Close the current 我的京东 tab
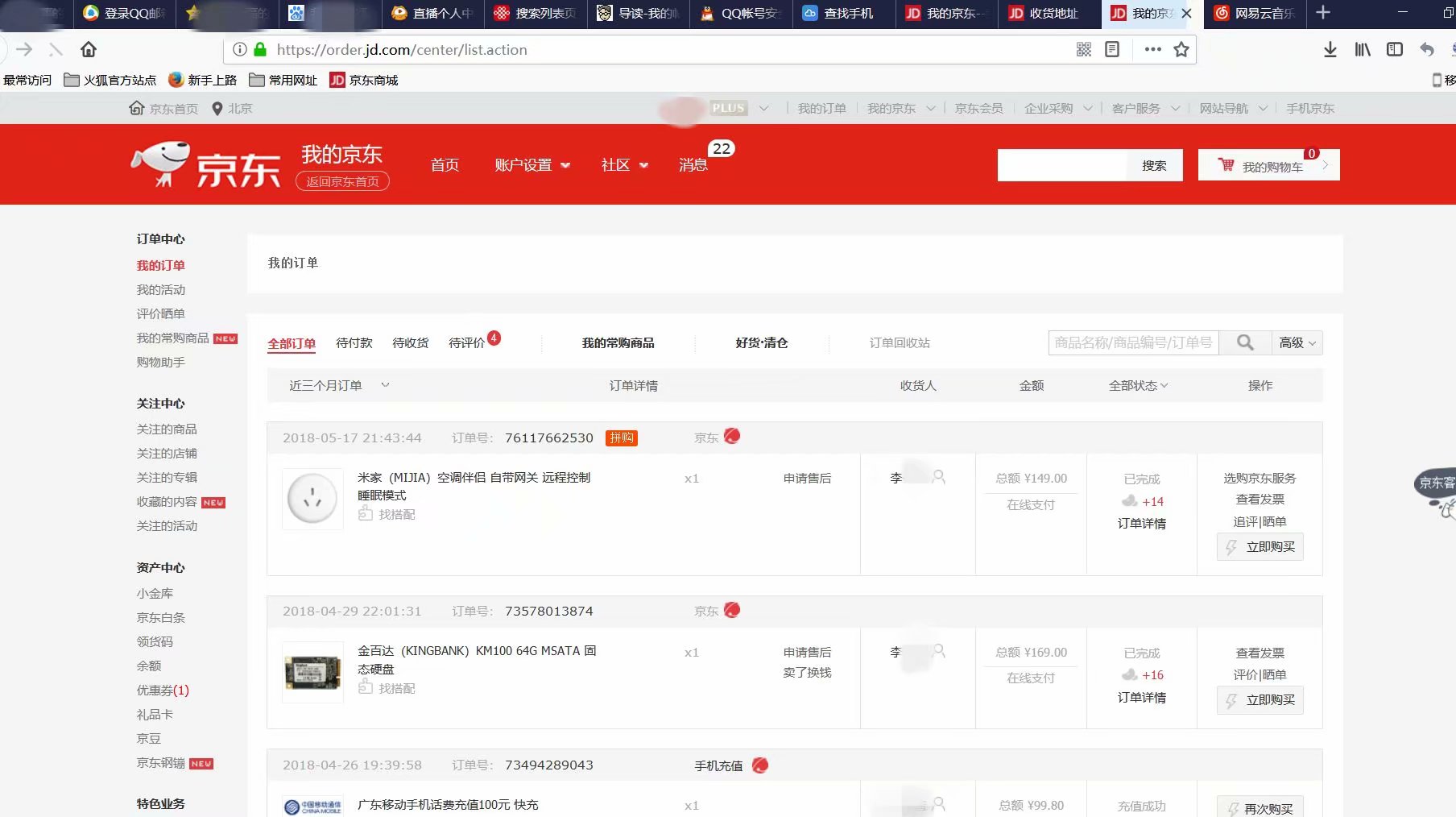This screenshot has width=1456, height=817. pyautogui.click(x=1186, y=14)
